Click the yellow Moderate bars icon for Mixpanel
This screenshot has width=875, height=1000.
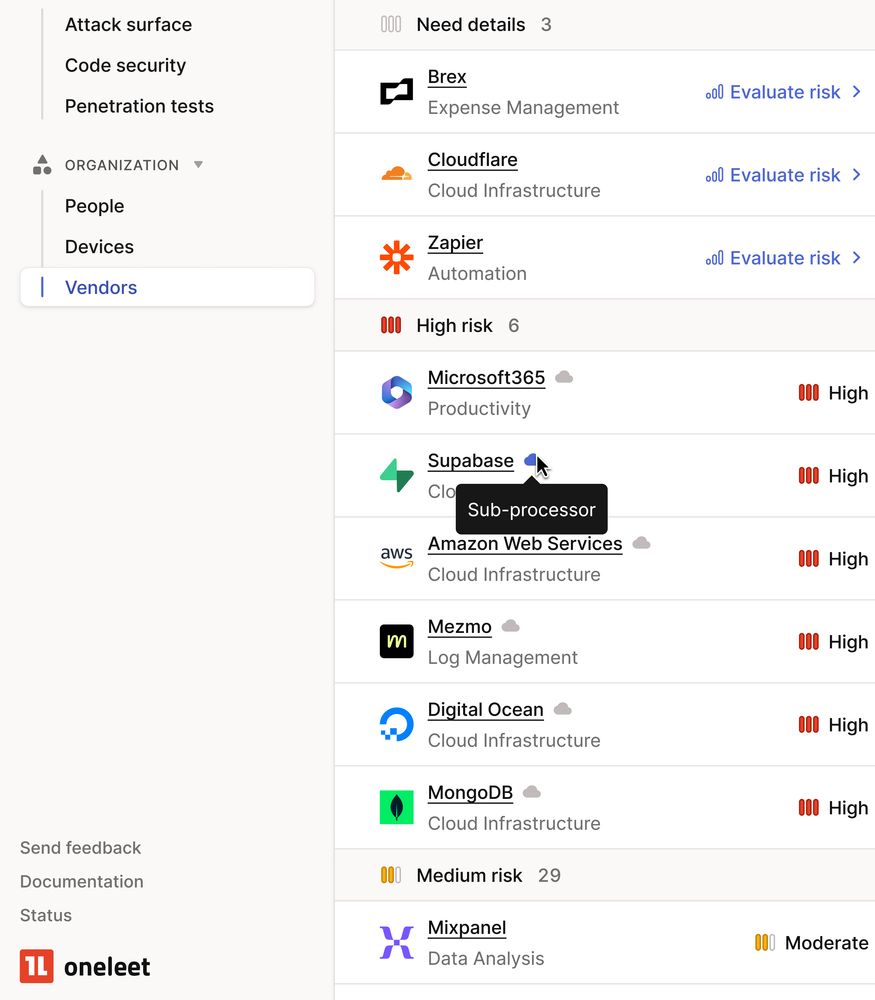pos(765,943)
